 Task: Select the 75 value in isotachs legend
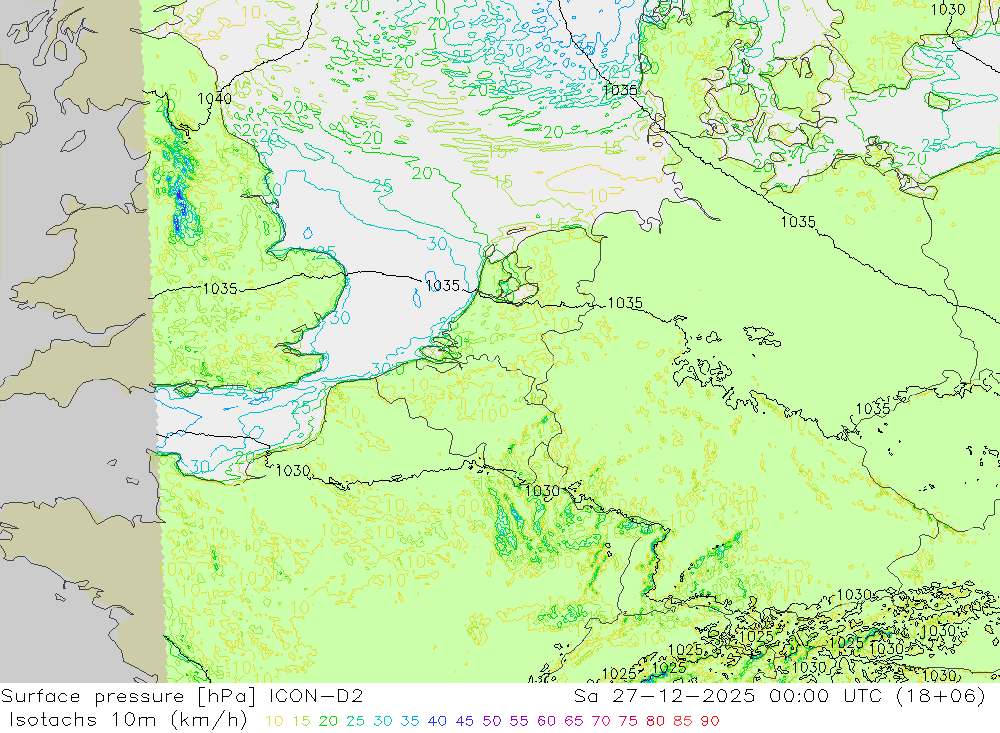pyautogui.click(x=628, y=721)
